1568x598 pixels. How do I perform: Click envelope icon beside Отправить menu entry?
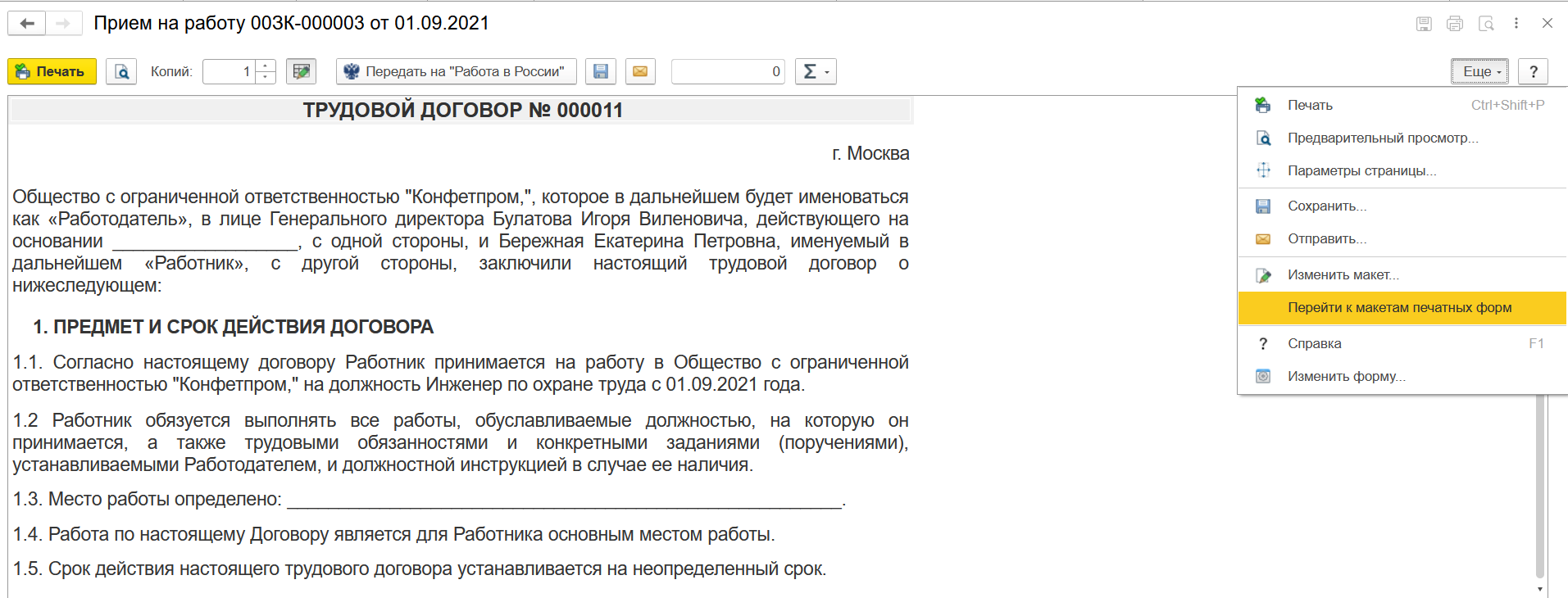pos(1263,238)
